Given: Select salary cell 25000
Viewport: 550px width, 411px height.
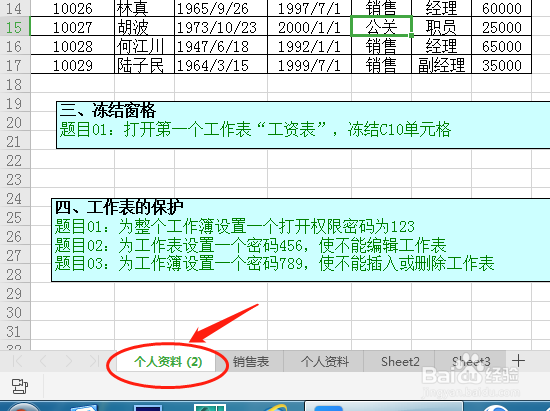Looking at the screenshot, I should pyautogui.click(x=502, y=27).
